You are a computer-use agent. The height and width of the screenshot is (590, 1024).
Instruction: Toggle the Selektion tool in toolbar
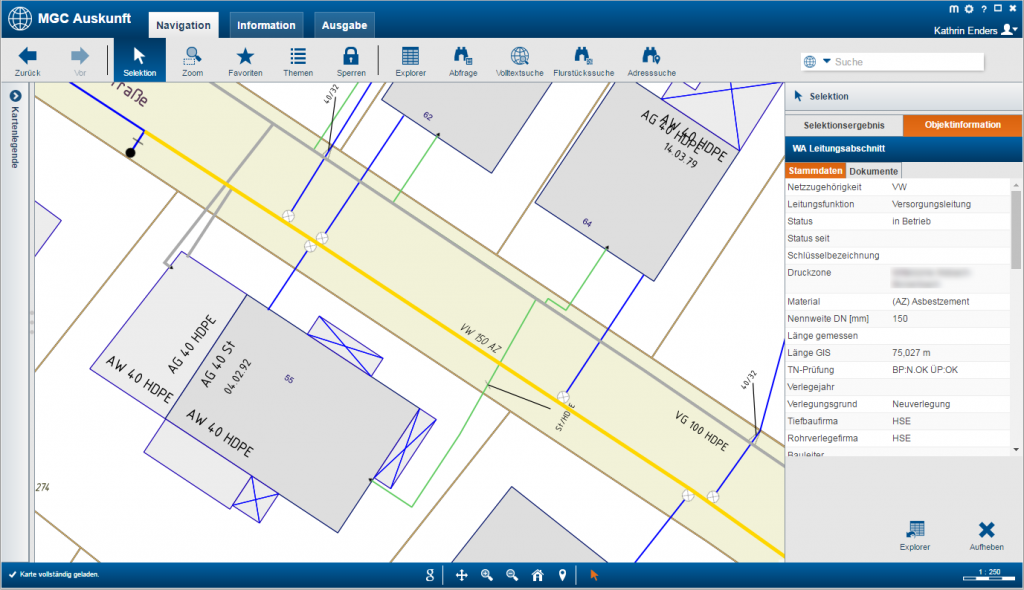[139, 61]
